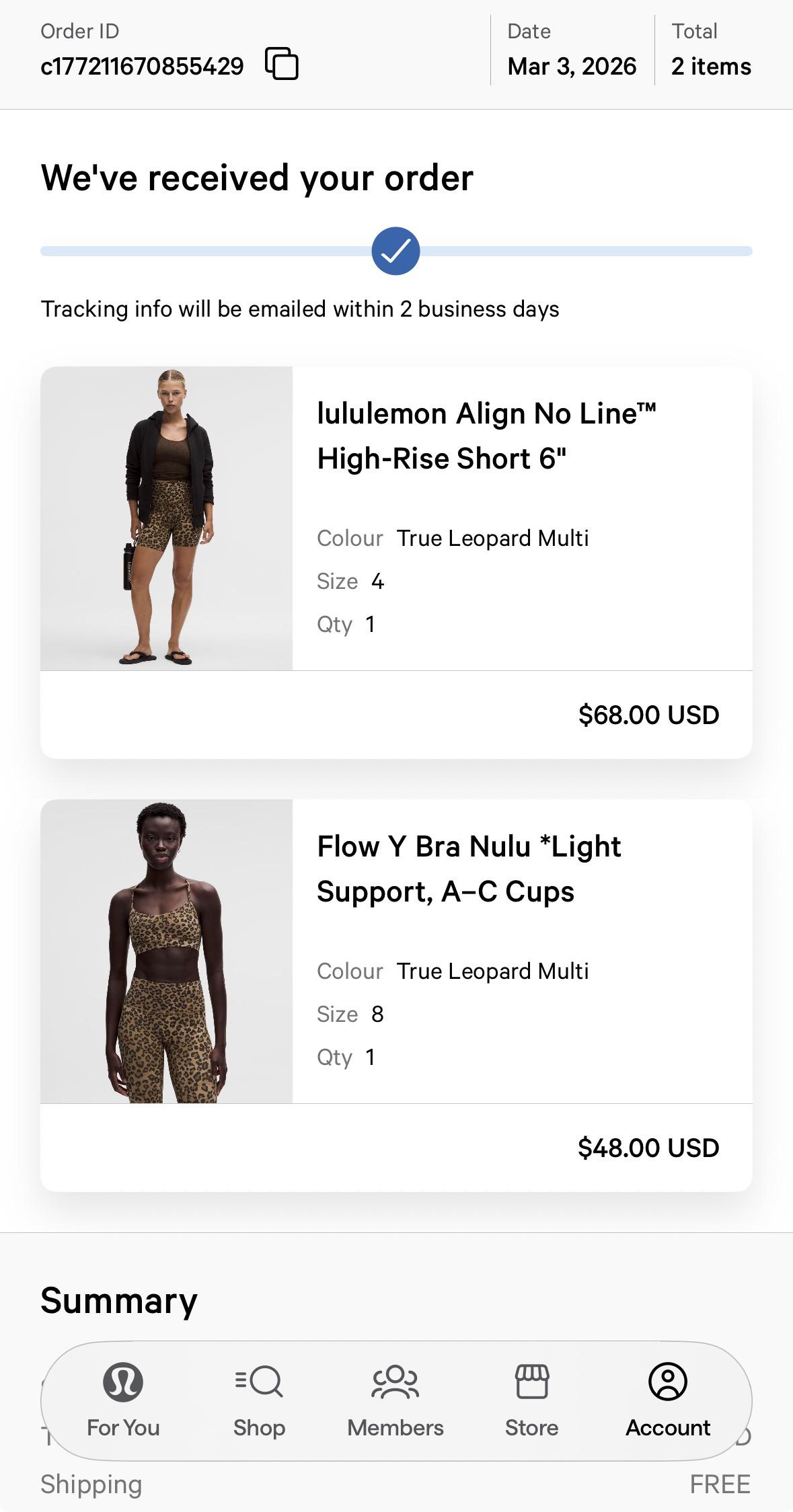Go to the For You tab label

(123, 1427)
